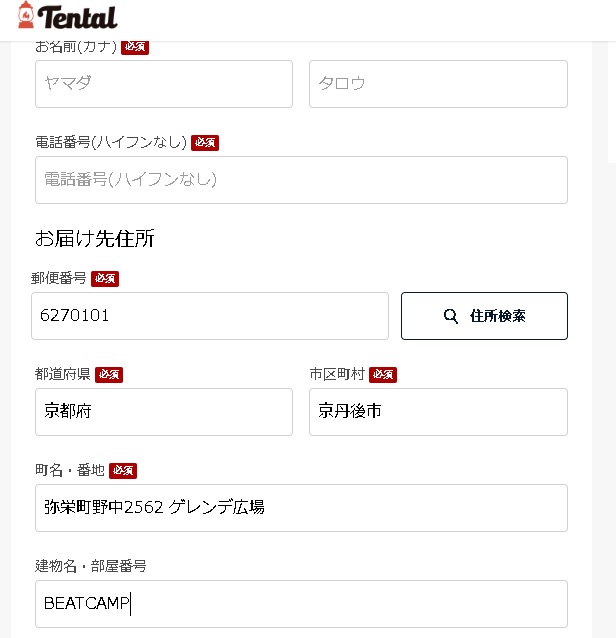Click the 町名・番地 label text

[x=70, y=470]
